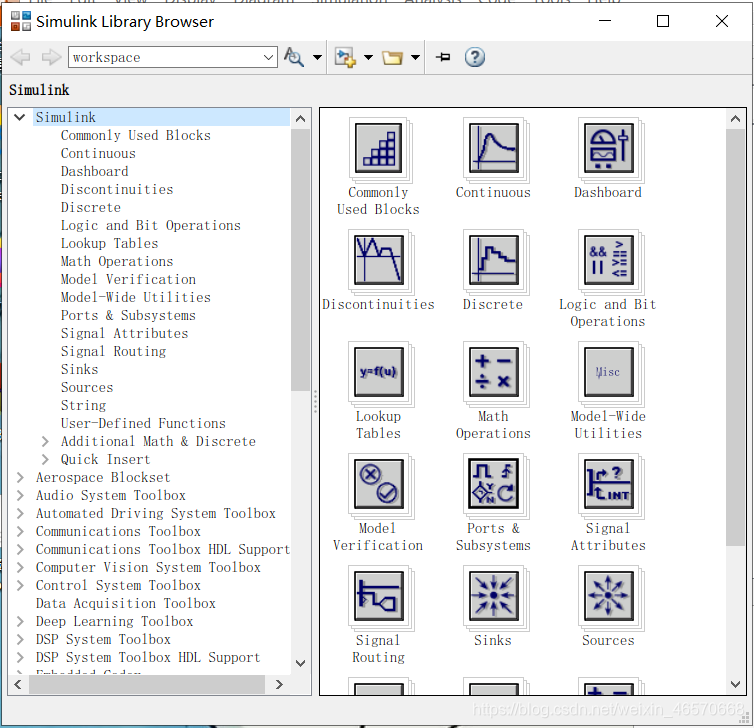Open the Continuous library icon
Screen dimensions: 754x728
pyautogui.click(x=493, y=148)
